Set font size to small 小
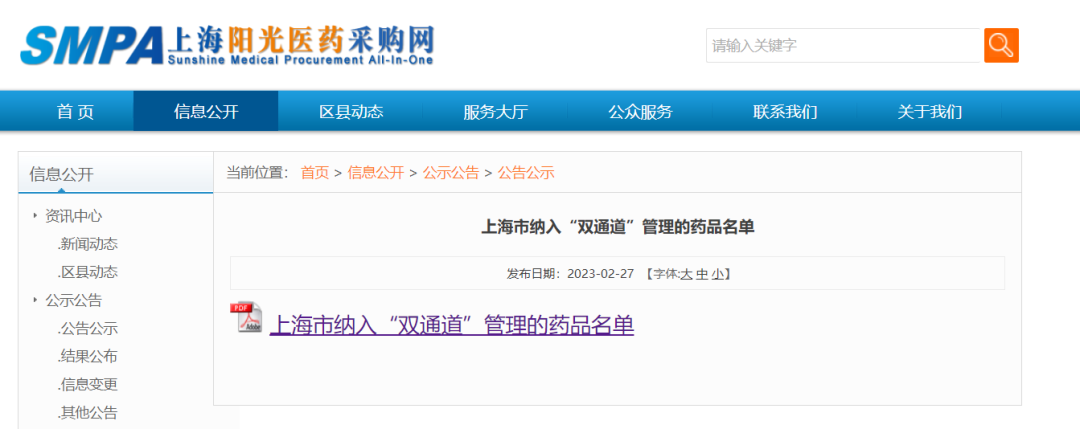This screenshot has width=1080, height=429. pyautogui.click(x=717, y=274)
